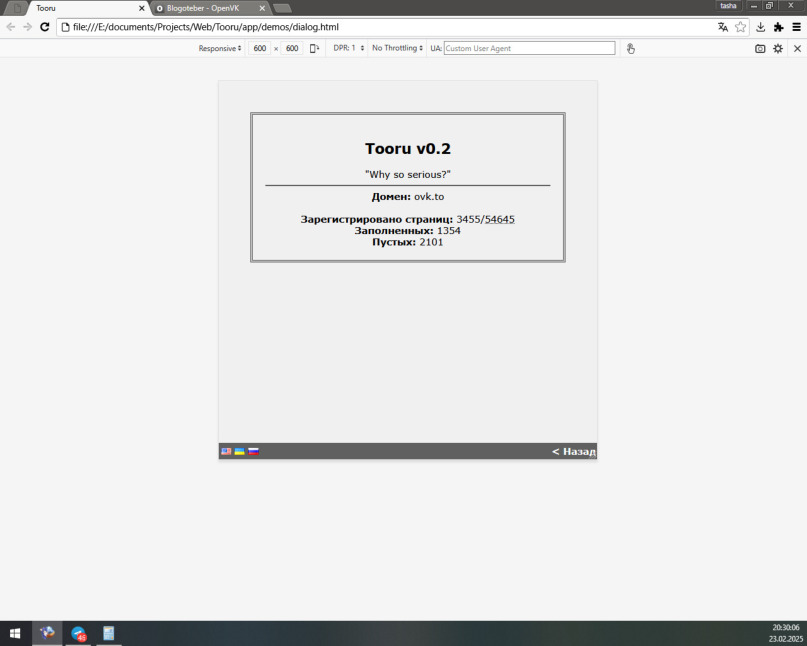
Task: Click the translate page icon in address bar
Action: [723, 27]
